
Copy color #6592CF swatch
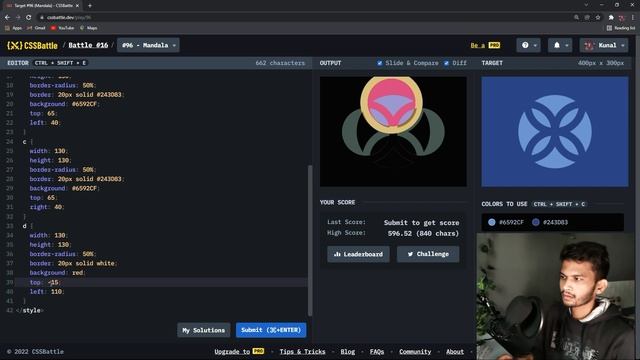506,222
